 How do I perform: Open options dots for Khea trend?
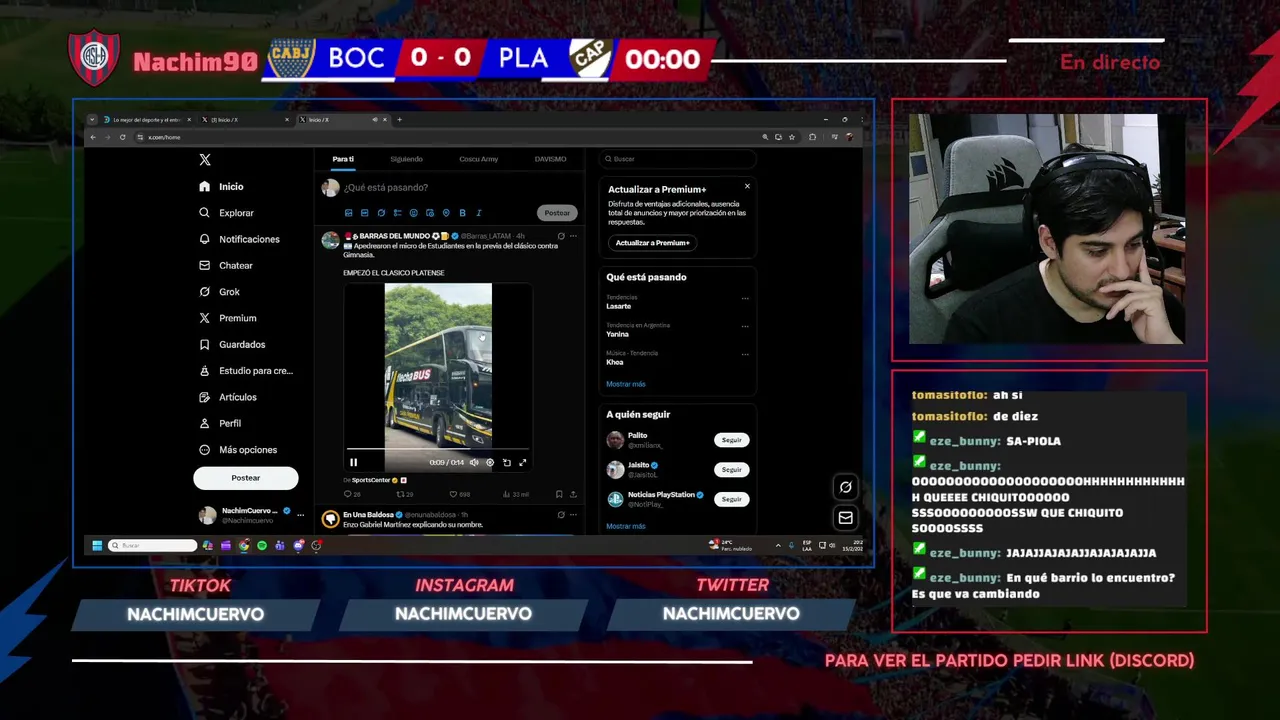click(x=745, y=354)
